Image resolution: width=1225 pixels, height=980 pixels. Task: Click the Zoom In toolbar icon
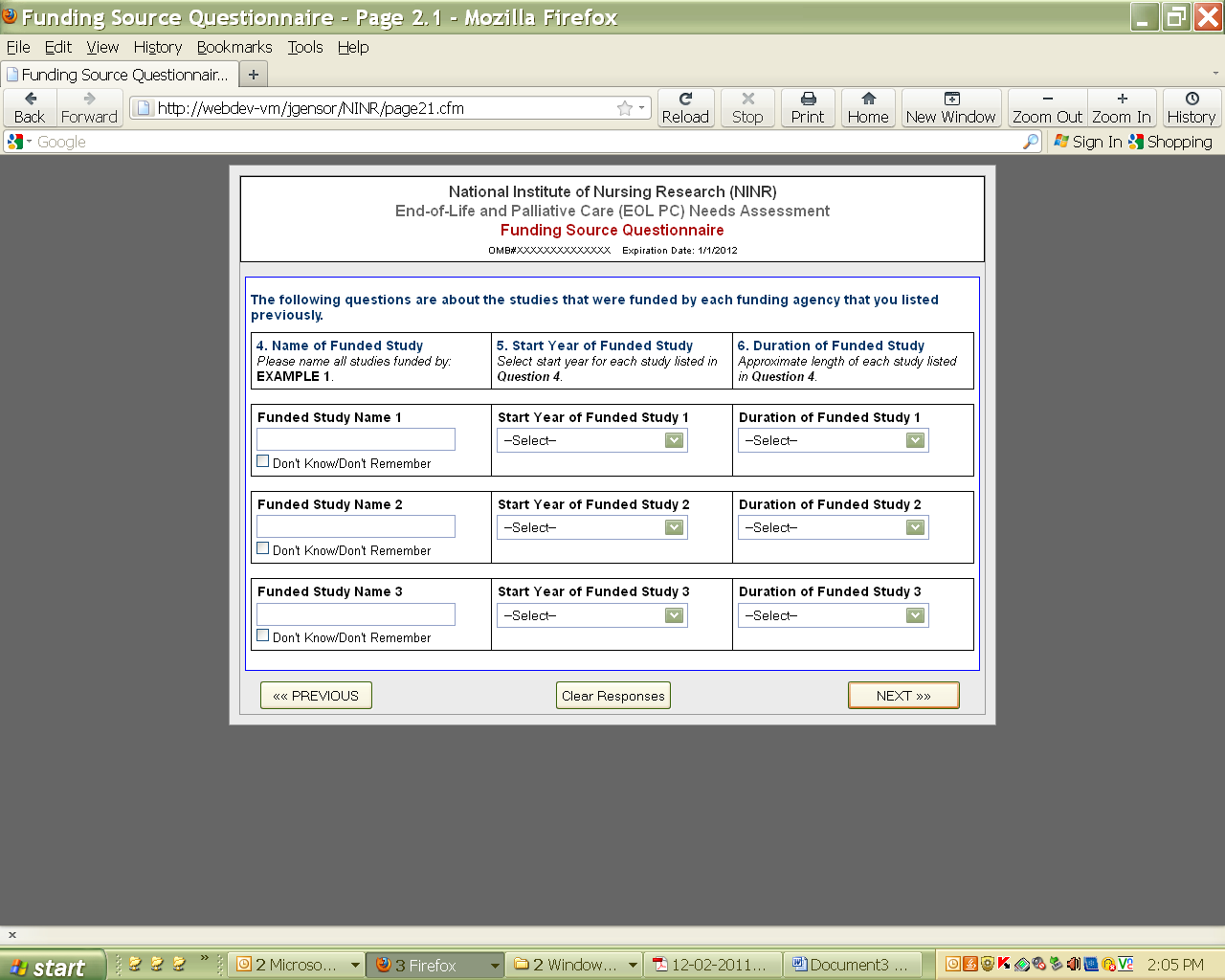pos(1122,107)
